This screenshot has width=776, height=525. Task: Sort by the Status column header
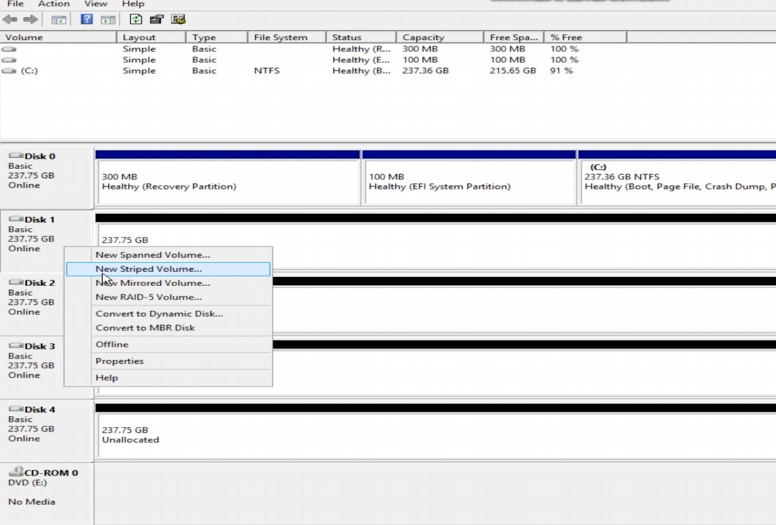(x=361, y=37)
